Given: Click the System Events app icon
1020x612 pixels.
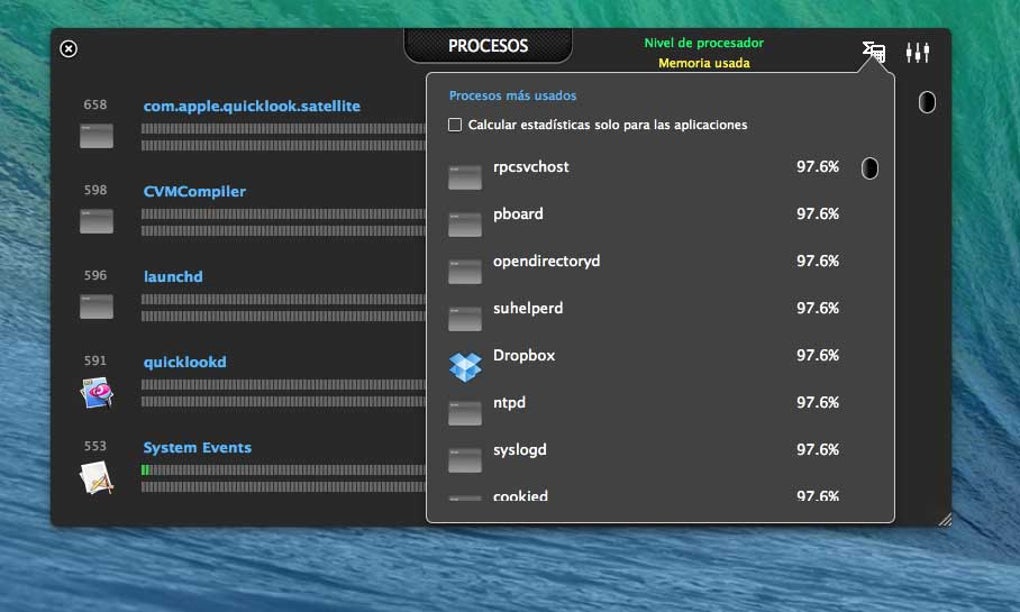Looking at the screenshot, I should click(96, 477).
